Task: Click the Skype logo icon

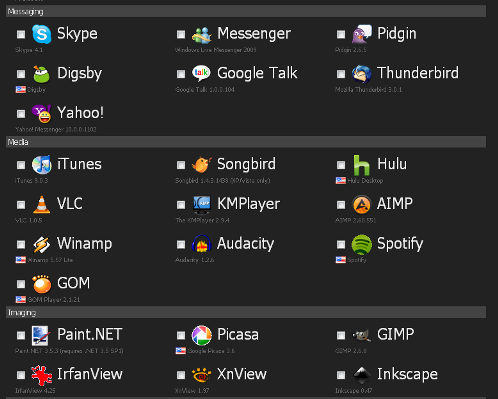Action: (x=42, y=34)
